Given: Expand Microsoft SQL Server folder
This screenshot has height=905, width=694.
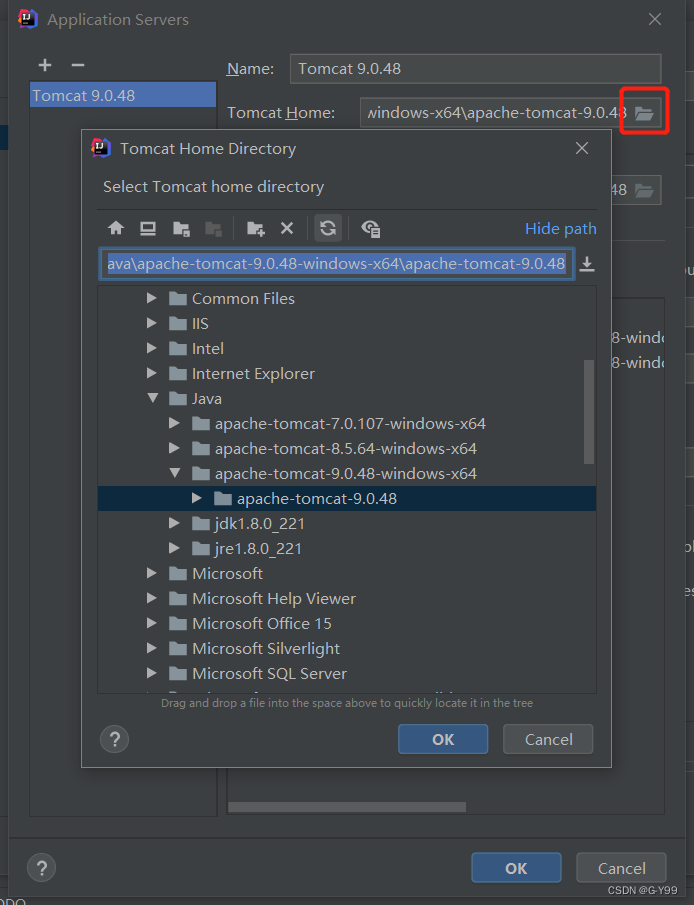Looking at the screenshot, I should pyautogui.click(x=151, y=673).
